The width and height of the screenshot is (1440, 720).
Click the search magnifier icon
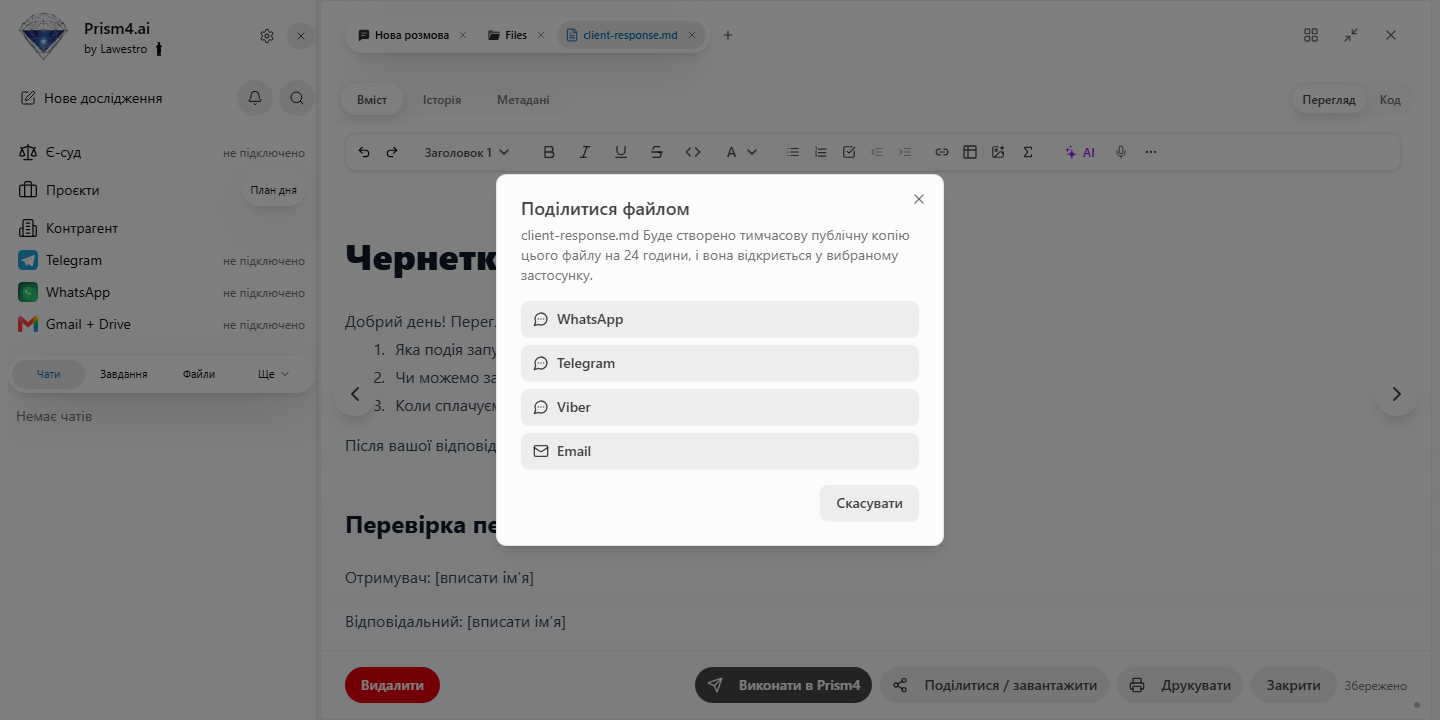[x=297, y=98]
